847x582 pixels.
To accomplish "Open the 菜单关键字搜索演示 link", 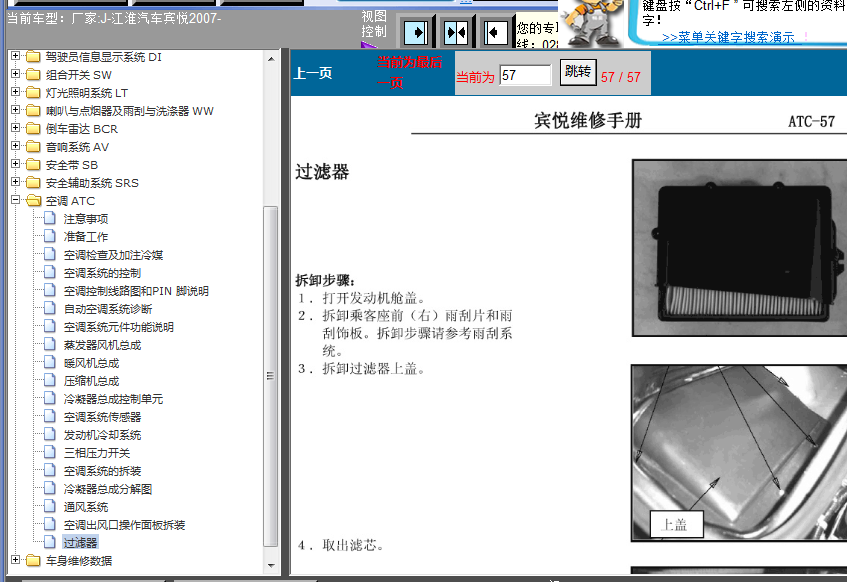I will (728, 37).
